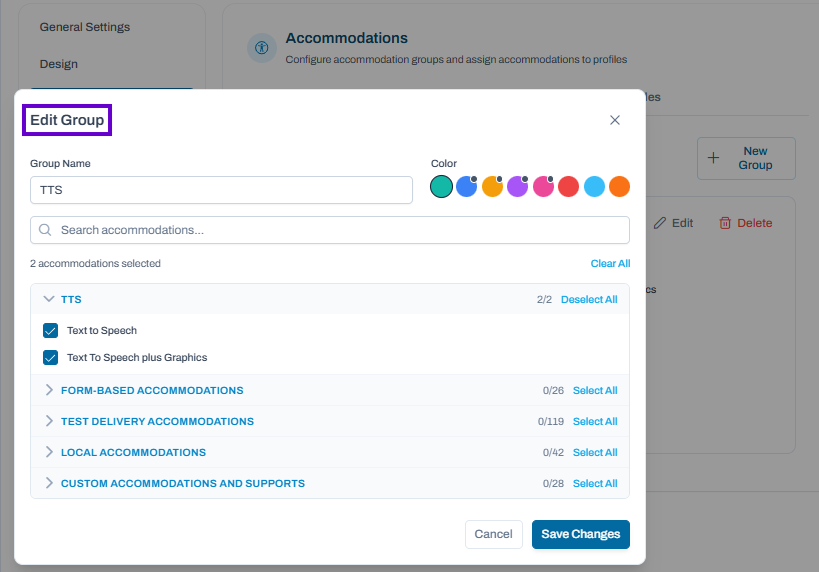Screen dimensions: 819x572
Task: Click the New Group button
Action: click(746, 158)
